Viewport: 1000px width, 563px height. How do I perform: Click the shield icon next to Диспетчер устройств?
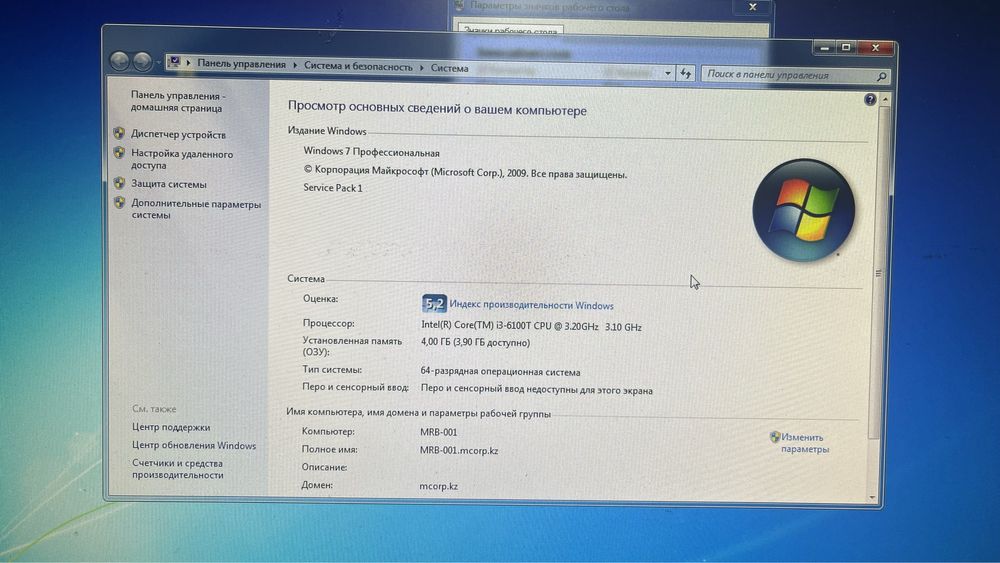coord(119,133)
